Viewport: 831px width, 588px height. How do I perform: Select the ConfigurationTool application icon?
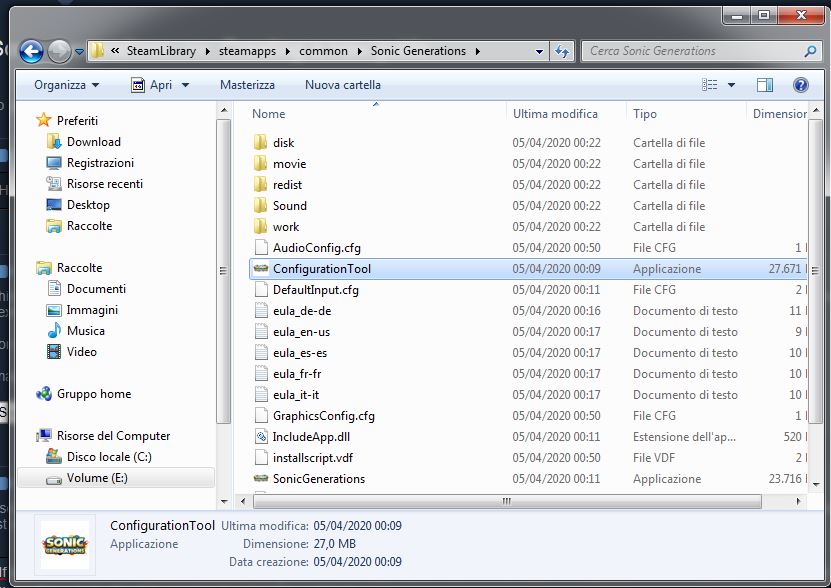pos(261,269)
